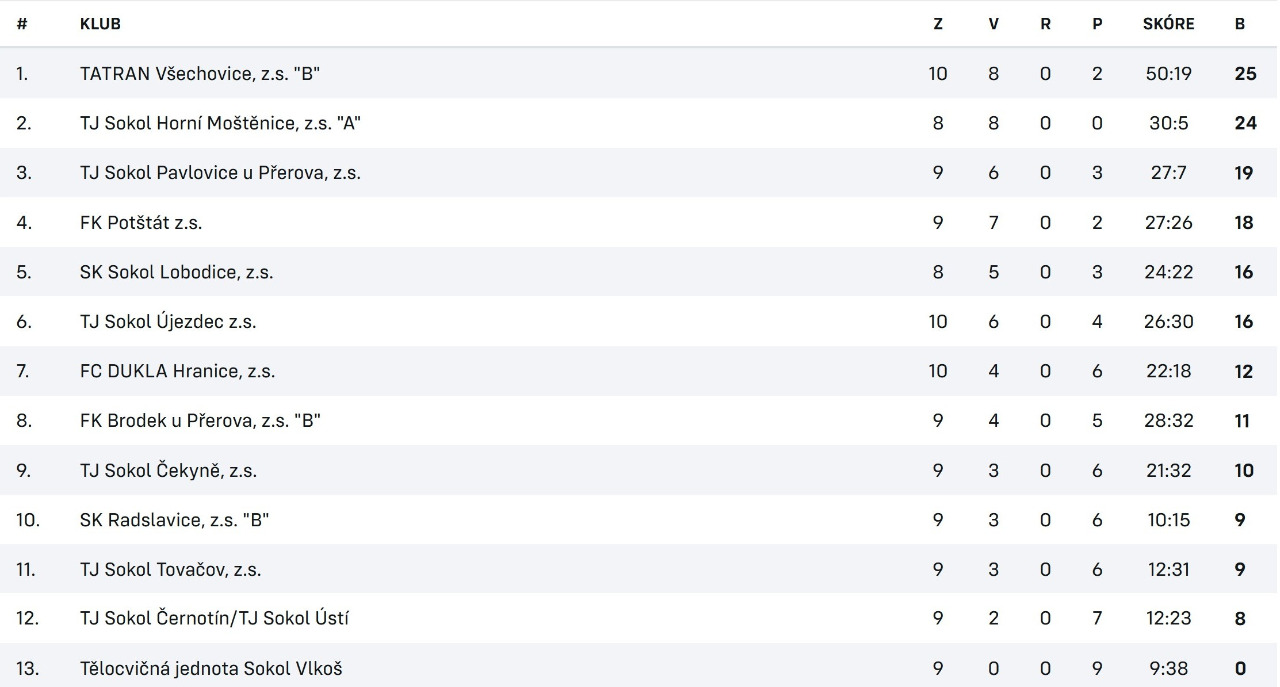The height and width of the screenshot is (687, 1280).
Task: Click the SKÓRE column header
Action: point(1168,24)
